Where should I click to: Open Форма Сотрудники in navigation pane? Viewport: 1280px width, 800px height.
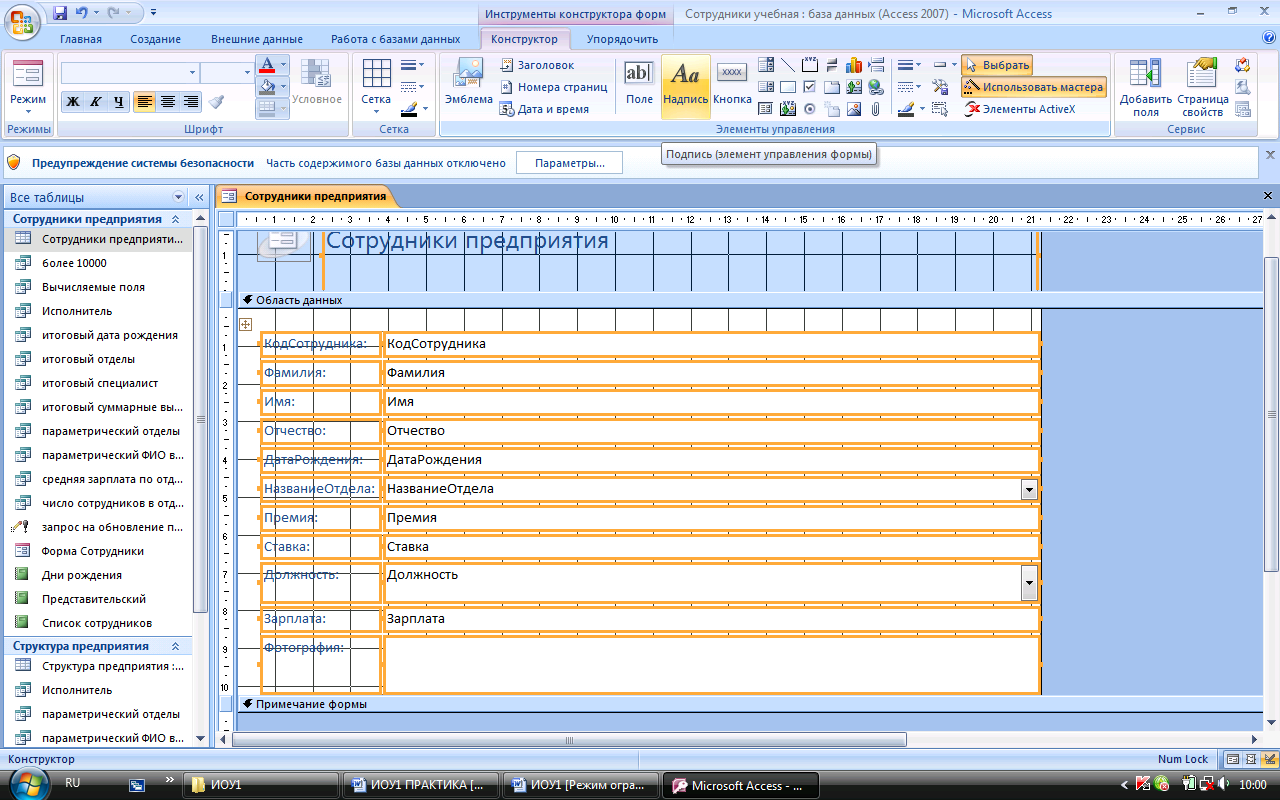click(93, 551)
